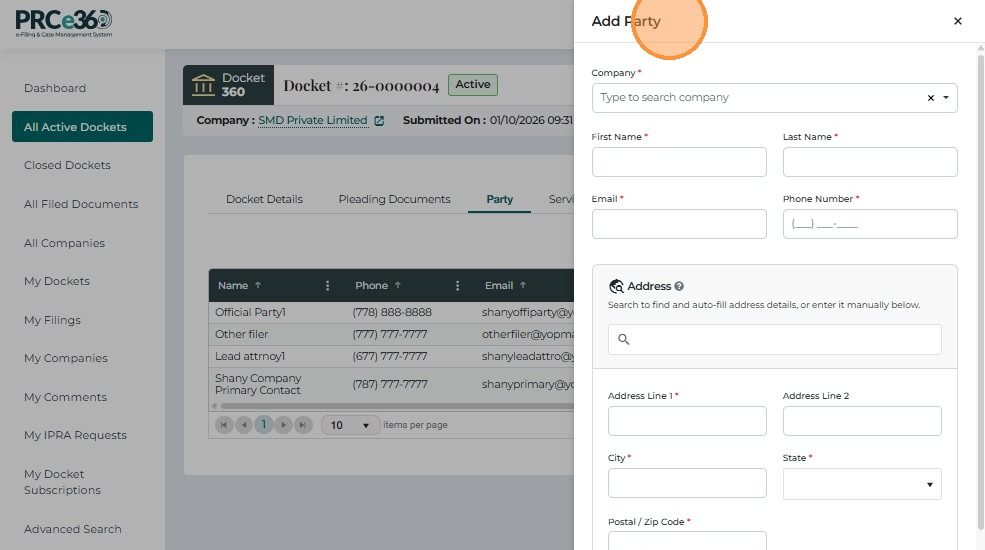
Task: Select page 1 in the pager
Action: [x=264, y=425]
